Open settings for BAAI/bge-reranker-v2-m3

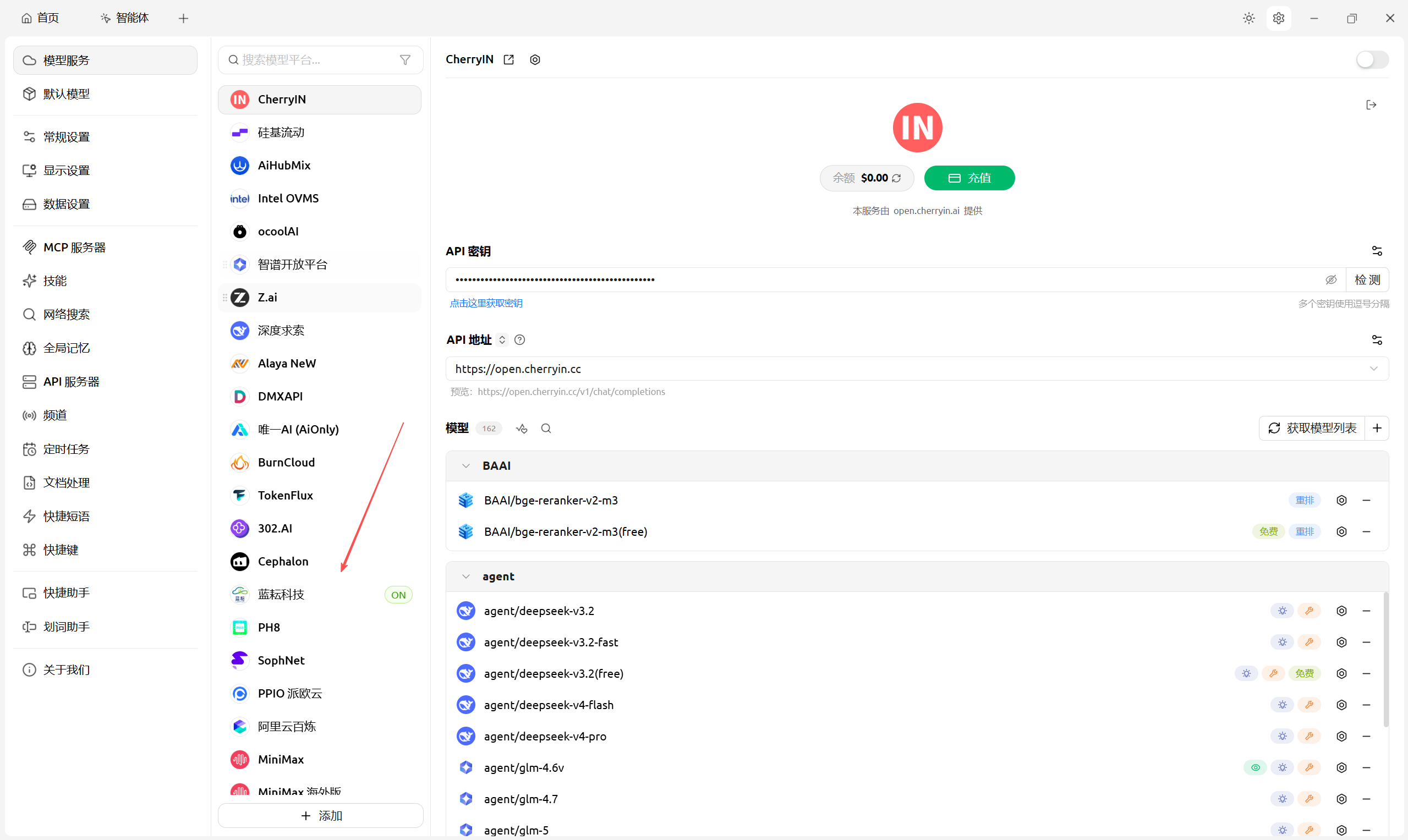coord(1341,501)
